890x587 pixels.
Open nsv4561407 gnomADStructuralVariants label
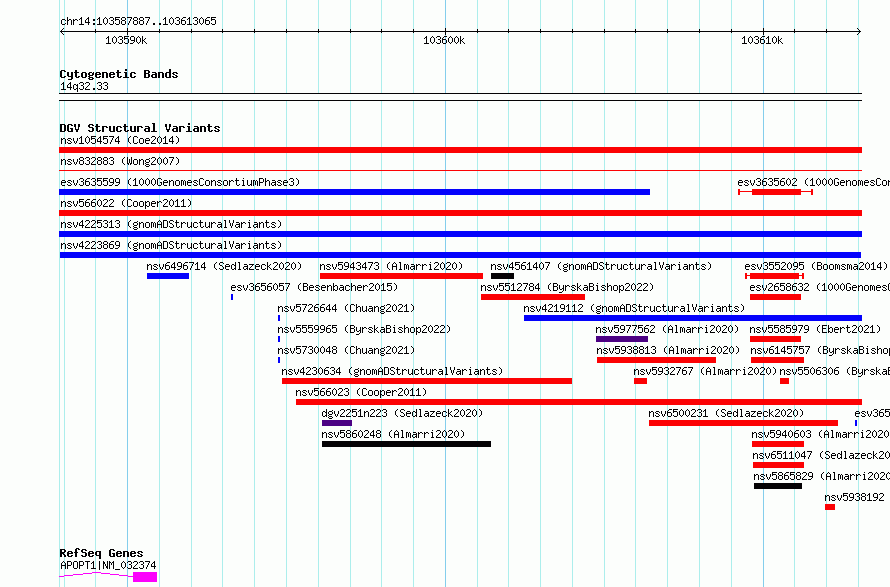click(x=601, y=266)
